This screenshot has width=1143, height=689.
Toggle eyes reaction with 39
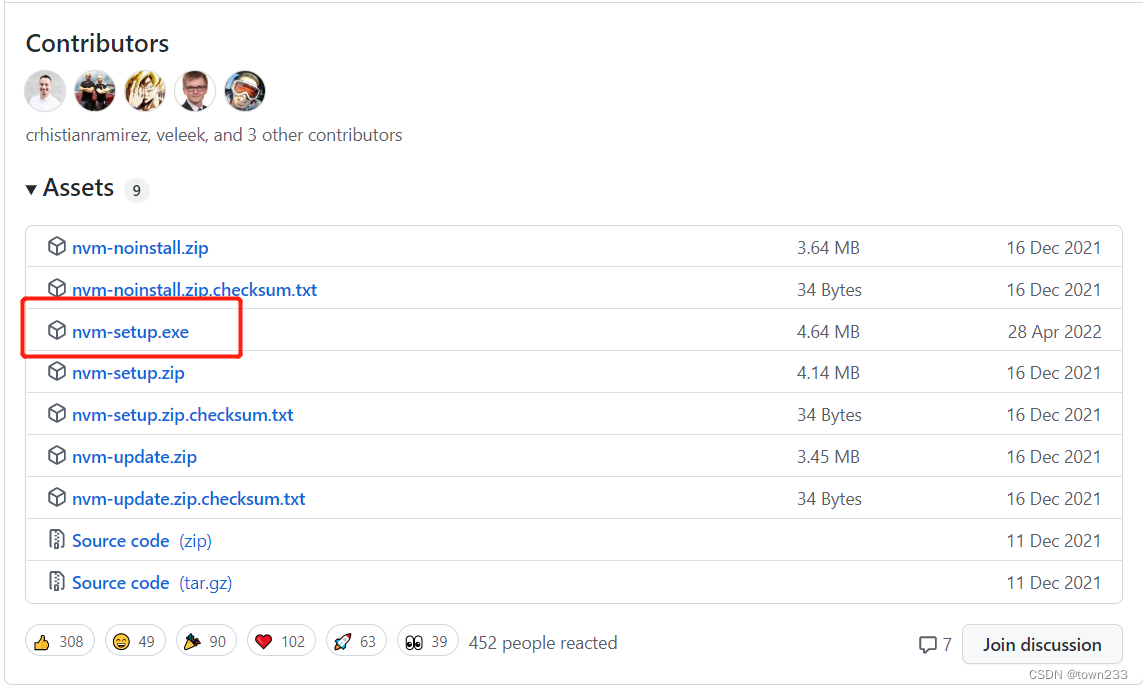tap(427, 642)
